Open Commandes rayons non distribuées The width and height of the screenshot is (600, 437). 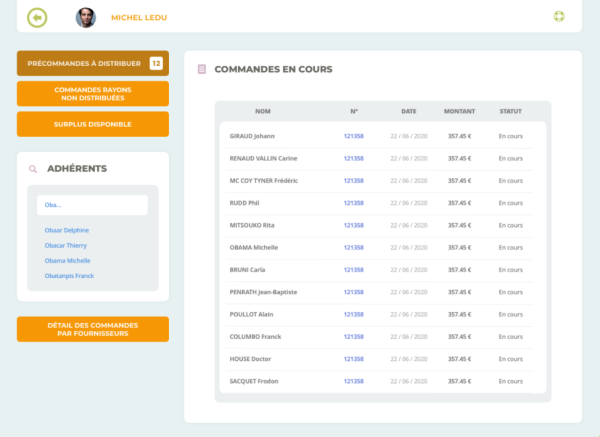[x=93, y=94]
